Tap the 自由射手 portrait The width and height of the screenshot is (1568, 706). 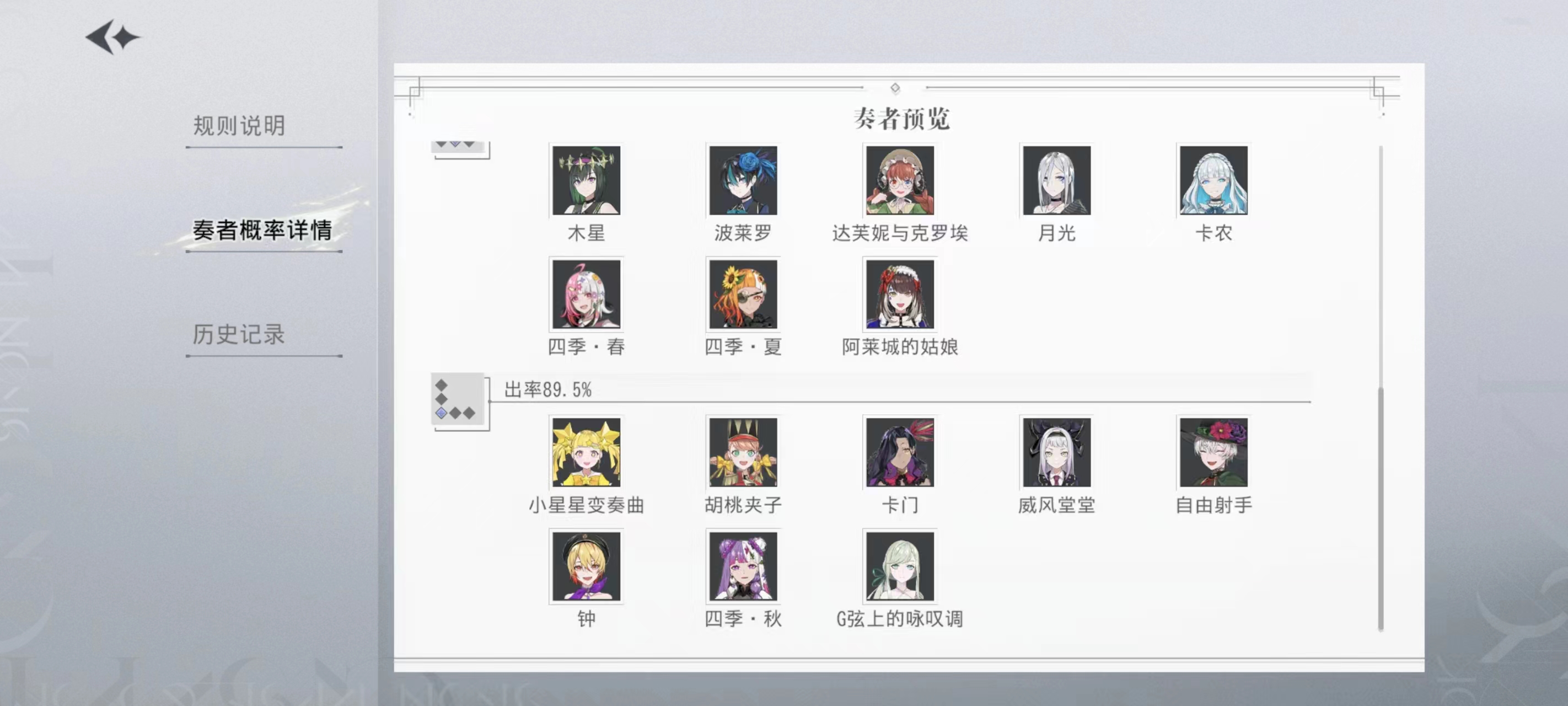pos(1213,451)
